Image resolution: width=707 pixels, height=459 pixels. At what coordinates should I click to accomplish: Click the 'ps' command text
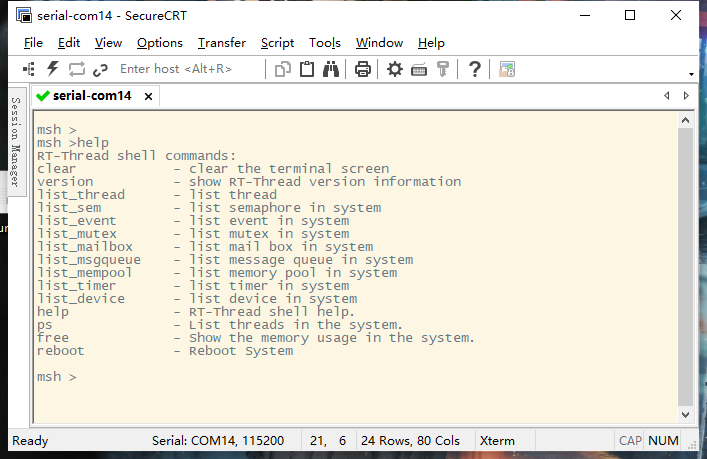pyautogui.click(x=45, y=325)
